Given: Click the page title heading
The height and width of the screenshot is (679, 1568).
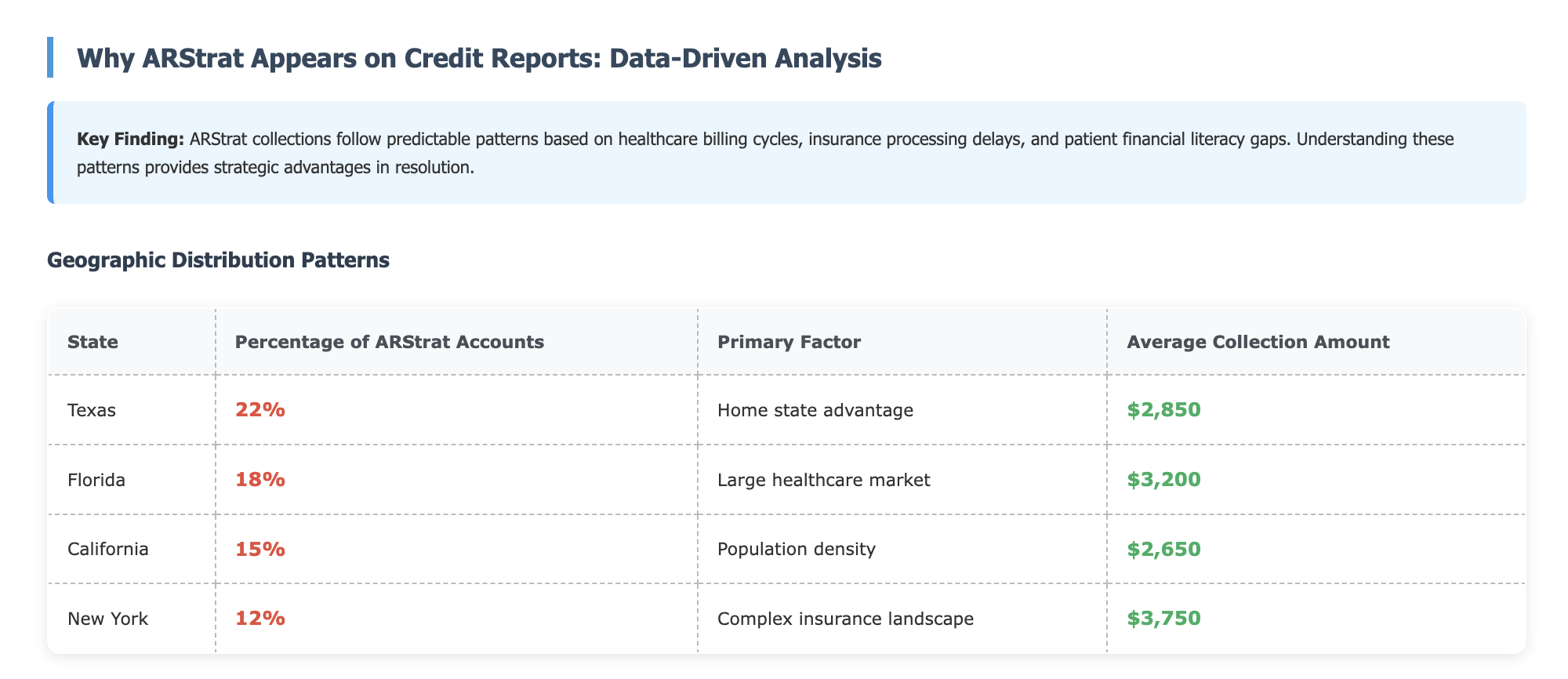Looking at the screenshot, I should point(479,58).
